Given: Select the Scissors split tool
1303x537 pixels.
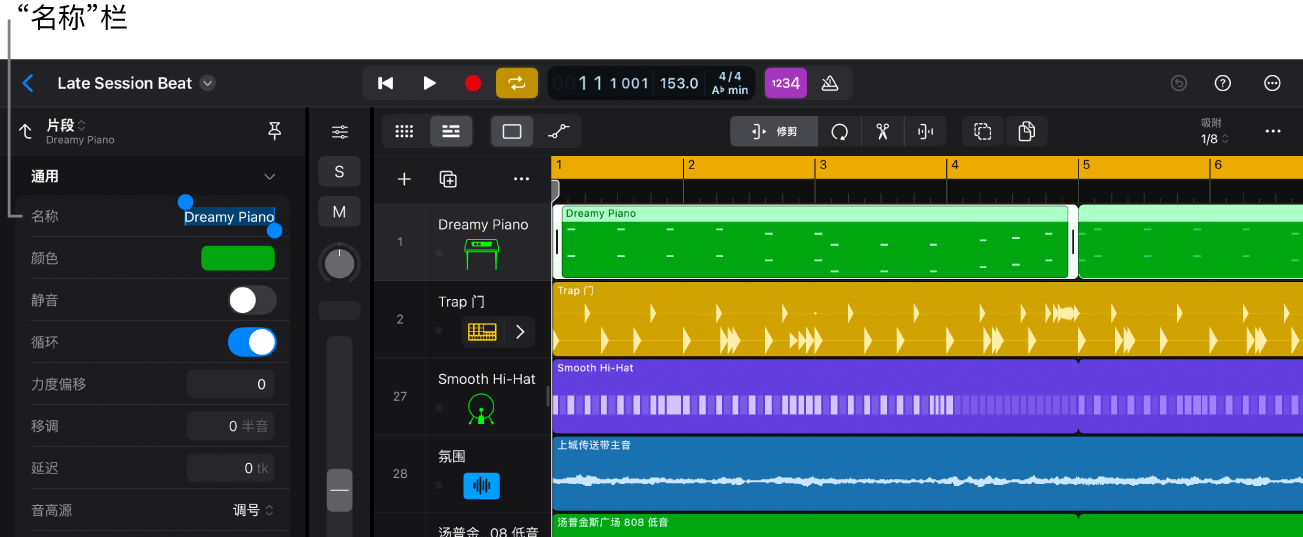Looking at the screenshot, I should (x=883, y=131).
